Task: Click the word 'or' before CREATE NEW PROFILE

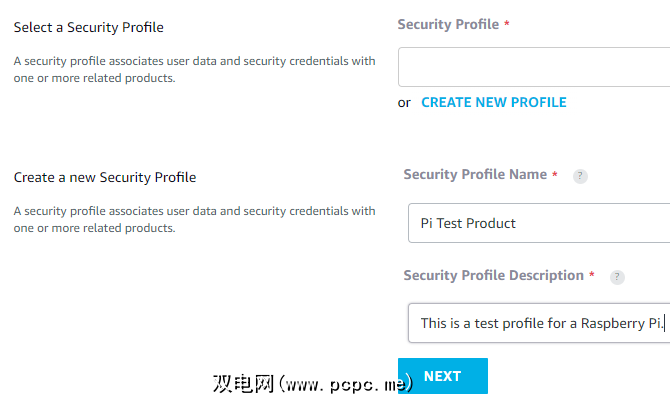Action: click(404, 102)
